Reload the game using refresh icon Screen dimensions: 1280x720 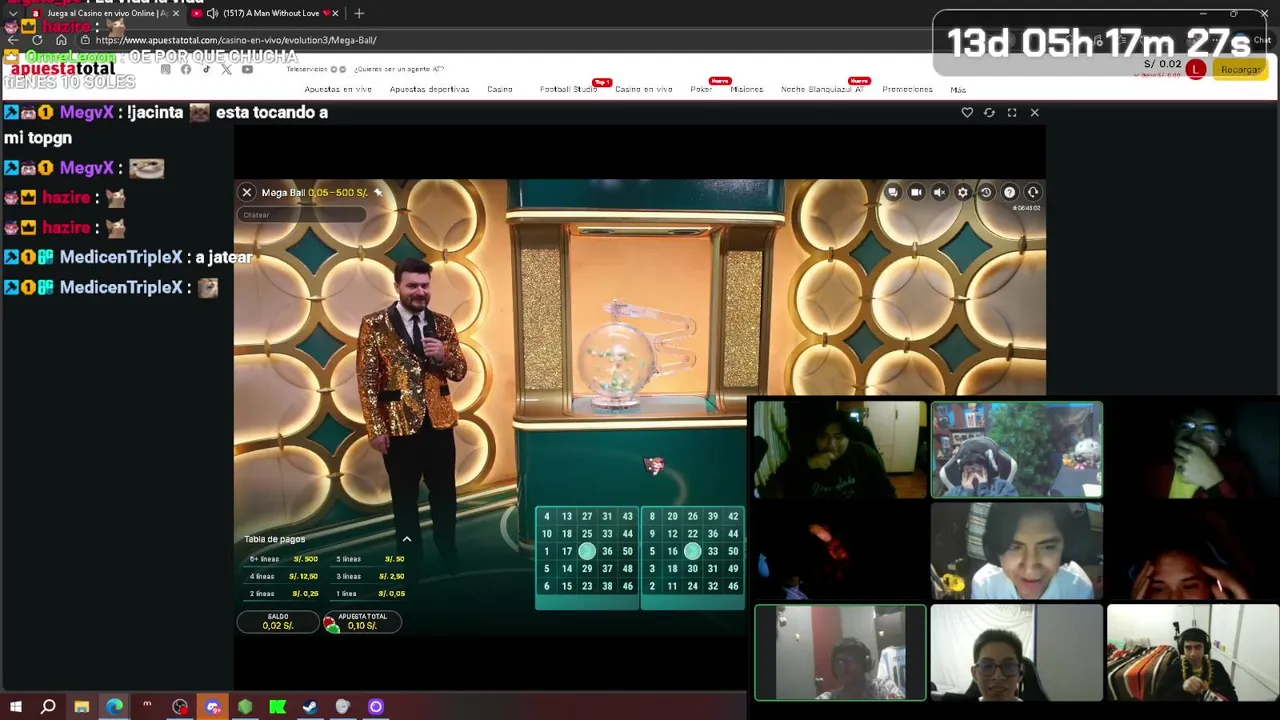[989, 113]
